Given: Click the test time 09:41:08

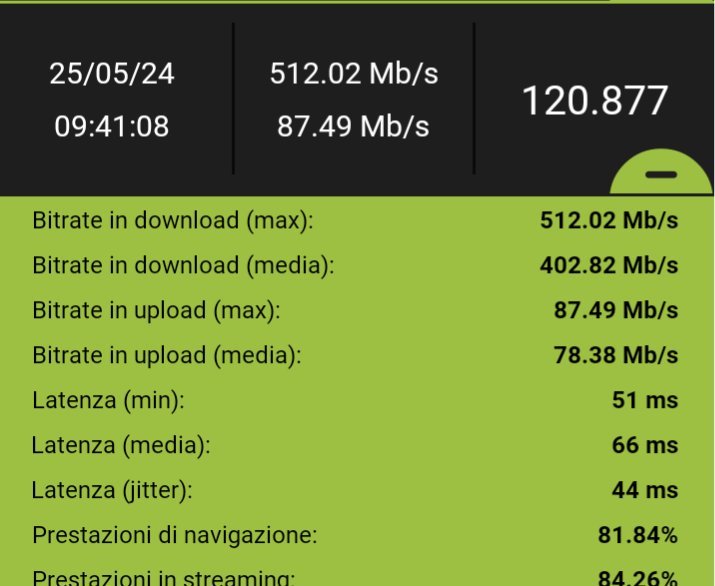Looking at the screenshot, I should 111,127.
